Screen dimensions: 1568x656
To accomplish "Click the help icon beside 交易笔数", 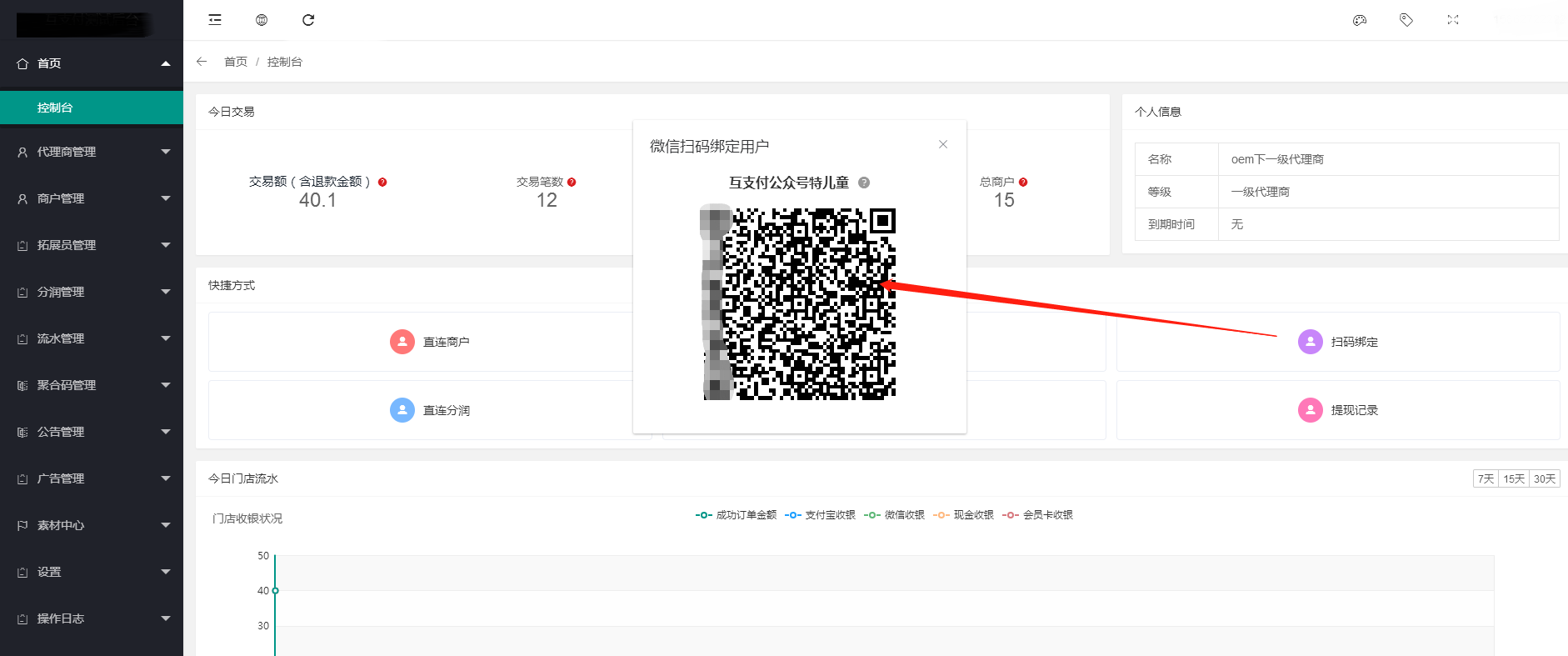I will coord(572,182).
